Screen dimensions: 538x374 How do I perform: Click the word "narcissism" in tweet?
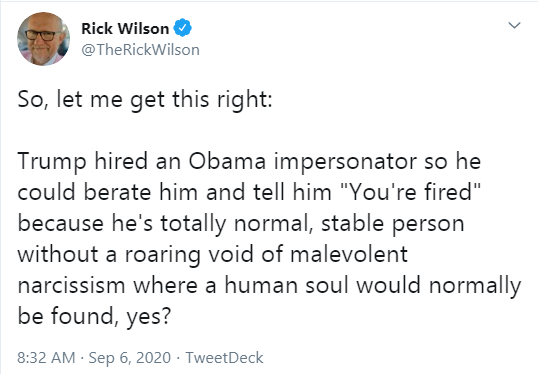click(x=71, y=285)
